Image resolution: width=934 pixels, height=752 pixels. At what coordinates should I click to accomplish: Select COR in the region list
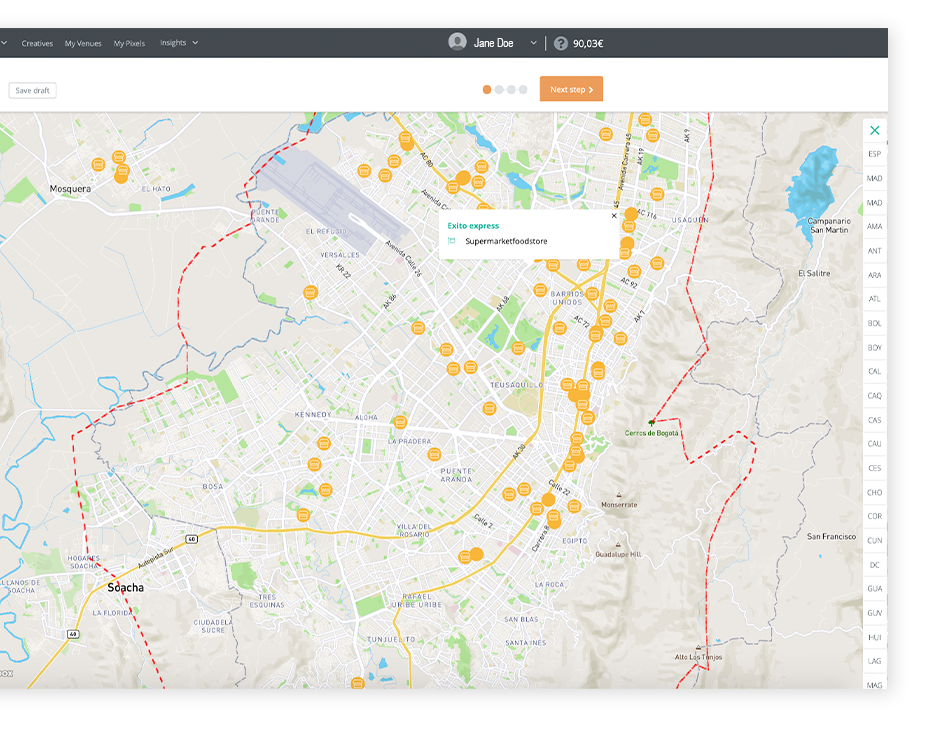tap(874, 517)
